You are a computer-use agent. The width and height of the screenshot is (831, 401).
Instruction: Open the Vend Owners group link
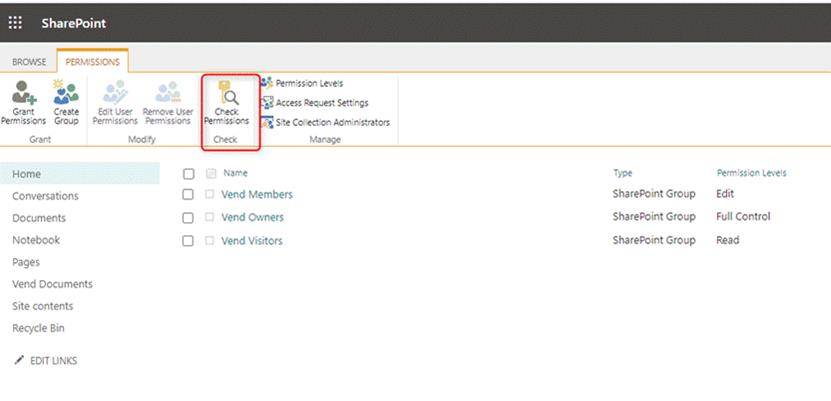pos(253,217)
